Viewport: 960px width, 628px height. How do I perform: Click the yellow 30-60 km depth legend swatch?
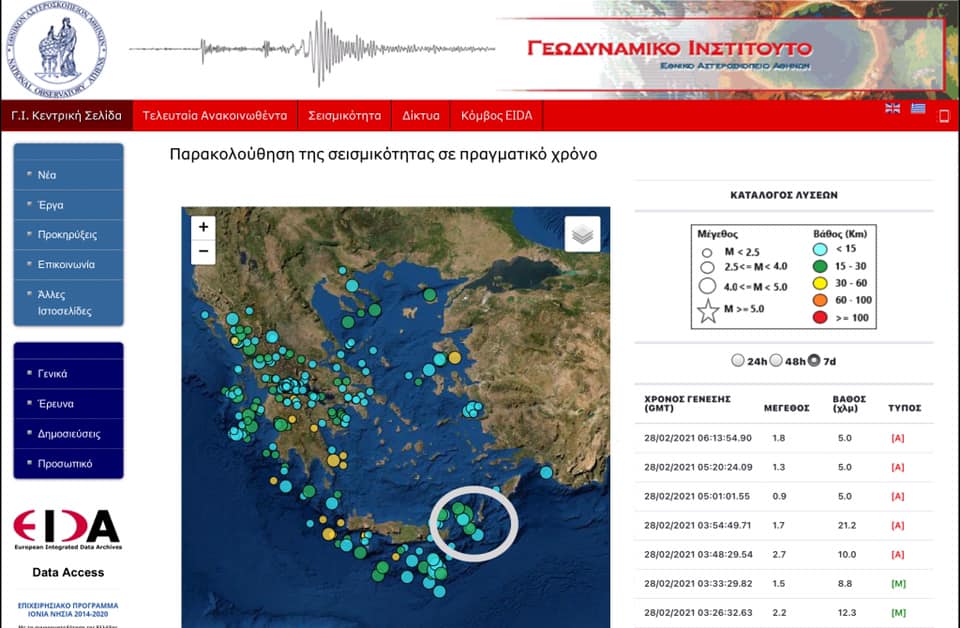point(819,283)
